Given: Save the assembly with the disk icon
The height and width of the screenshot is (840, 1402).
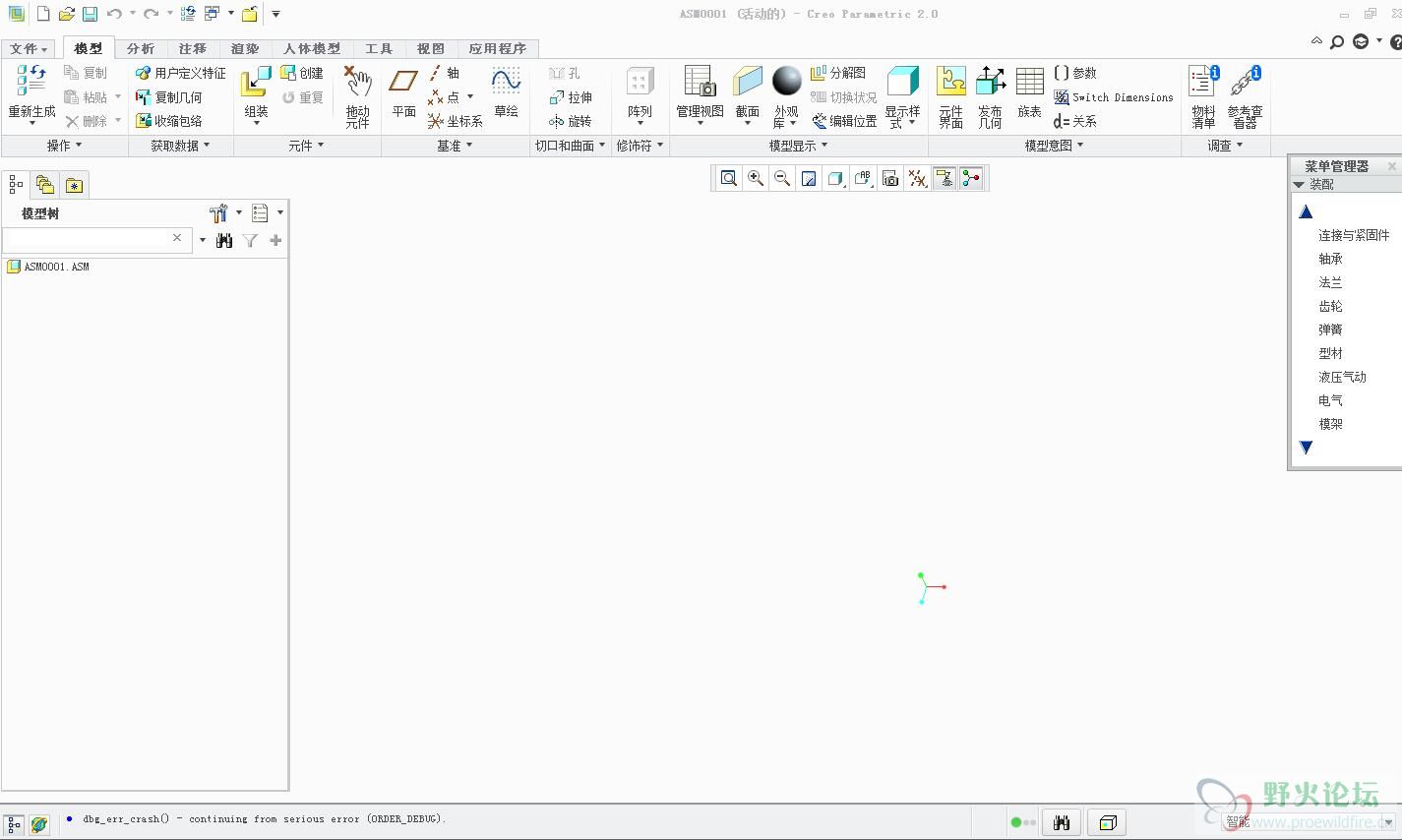Looking at the screenshot, I should 90,14.
